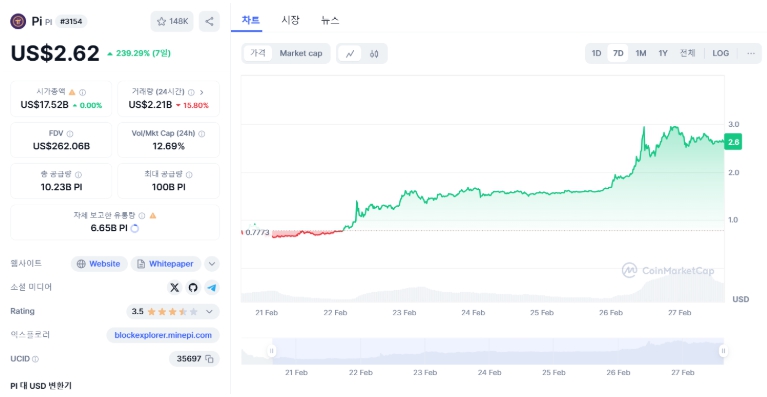767x397 pixels.
Task: Click the #3154 rank badge
Action: pyautogui.click(x=71, y=22)
